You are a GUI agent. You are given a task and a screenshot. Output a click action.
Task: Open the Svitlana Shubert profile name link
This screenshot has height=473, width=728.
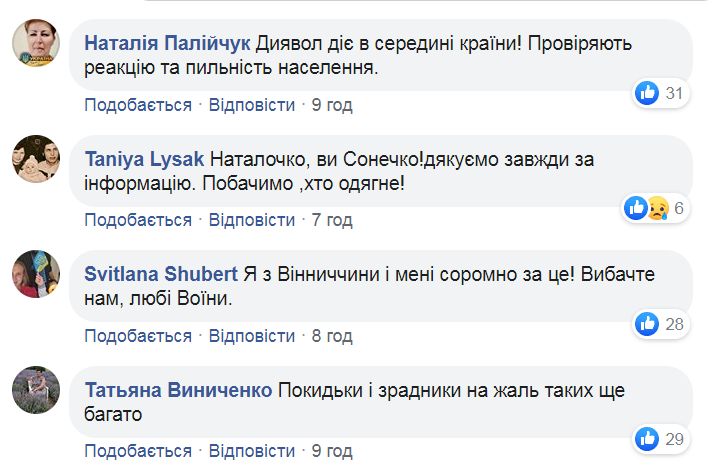[159, 274]
